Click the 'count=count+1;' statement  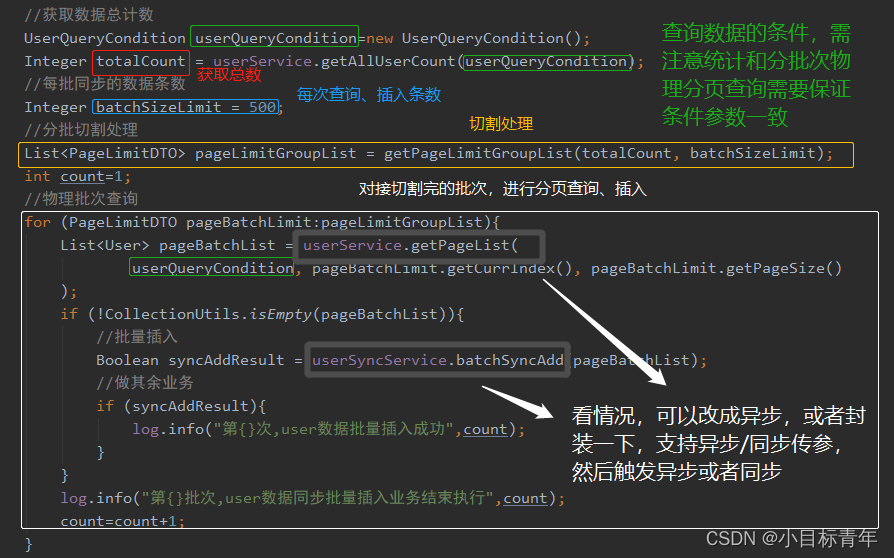click(x=123, y=520)
